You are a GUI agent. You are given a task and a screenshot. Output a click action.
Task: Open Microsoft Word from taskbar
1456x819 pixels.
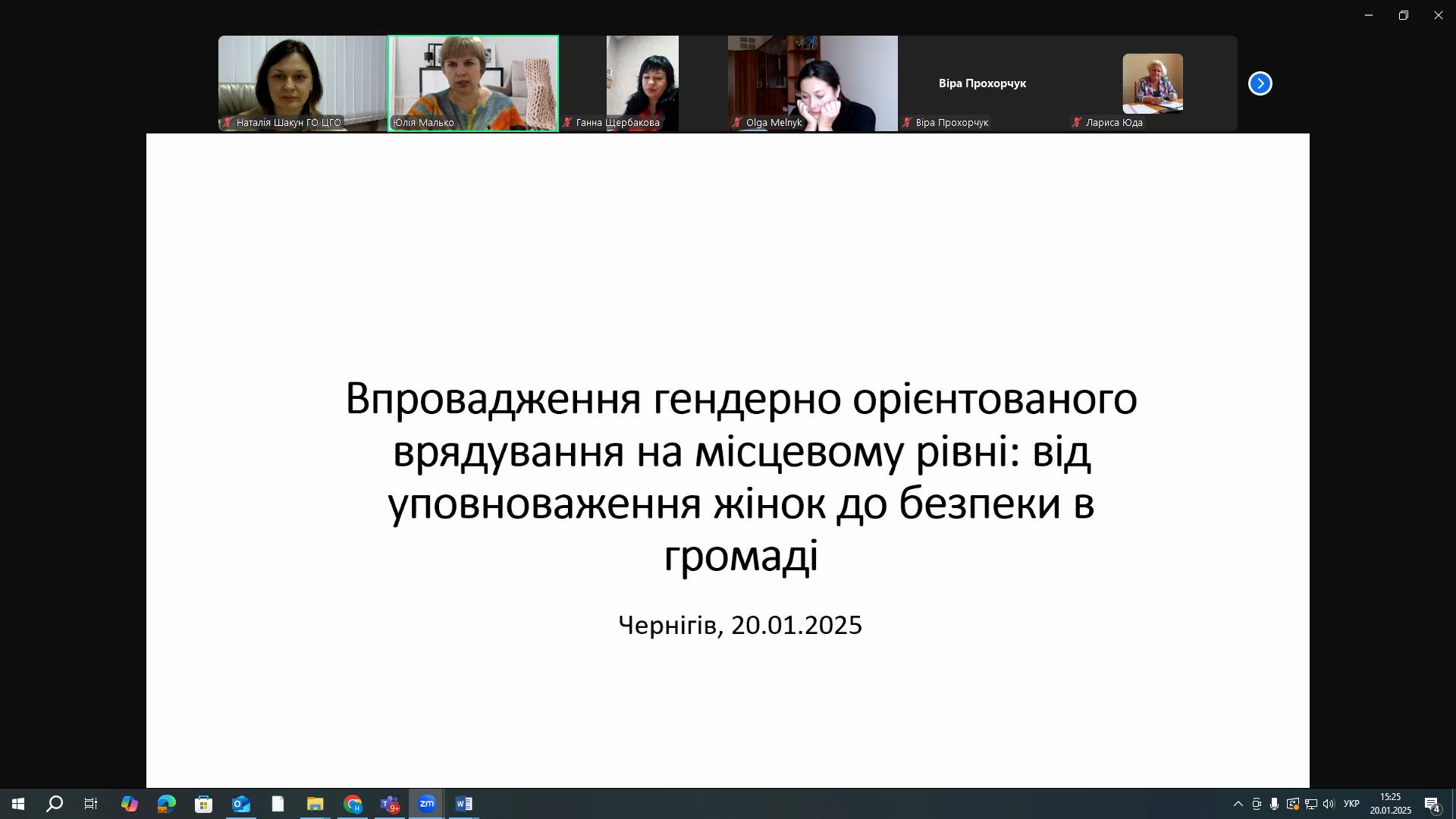click(x=463, y=804)
